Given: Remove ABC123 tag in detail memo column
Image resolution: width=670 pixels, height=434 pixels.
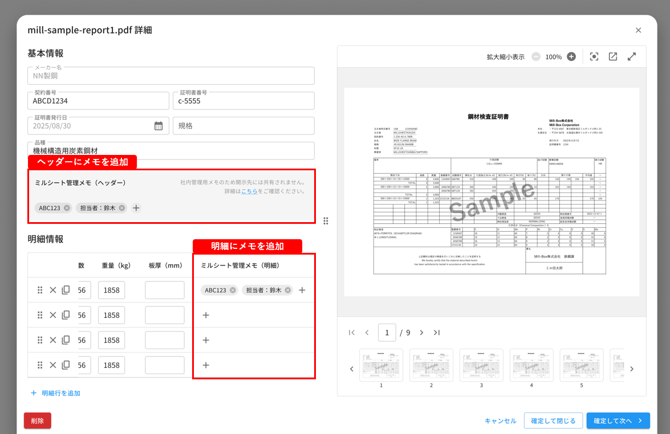Looking at the screenshot, I should tap(232, 290).
